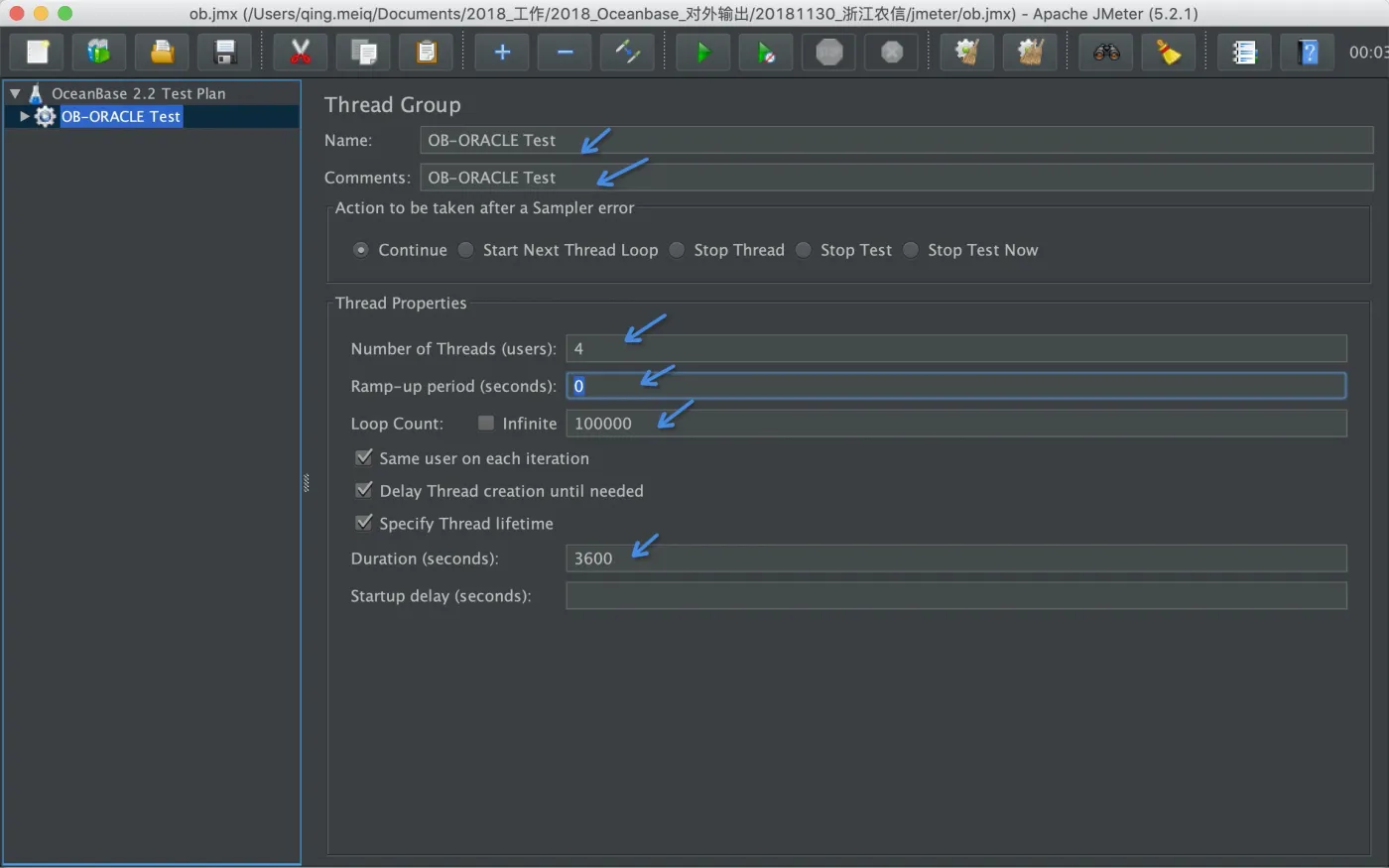The width and height of the screenshot is (1389, 868).
Task: Toggle Same user on each iteration
Action: pyautogui.click(x=364, y=457)
